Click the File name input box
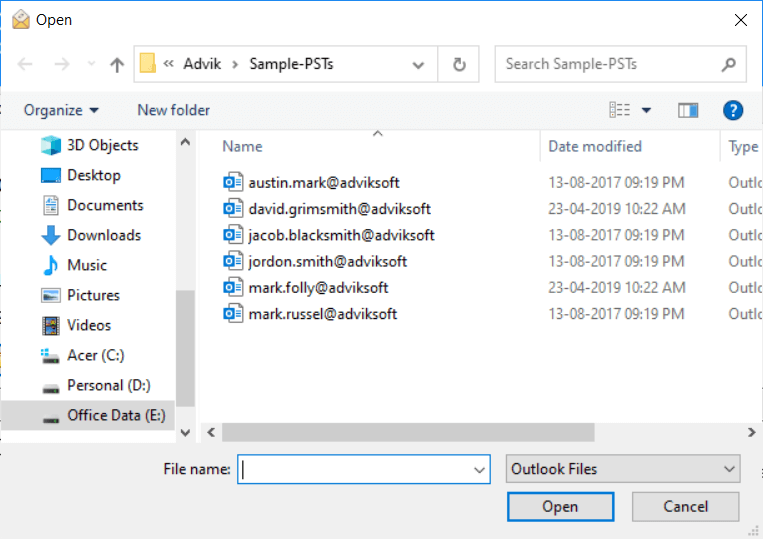 (363, 469)
